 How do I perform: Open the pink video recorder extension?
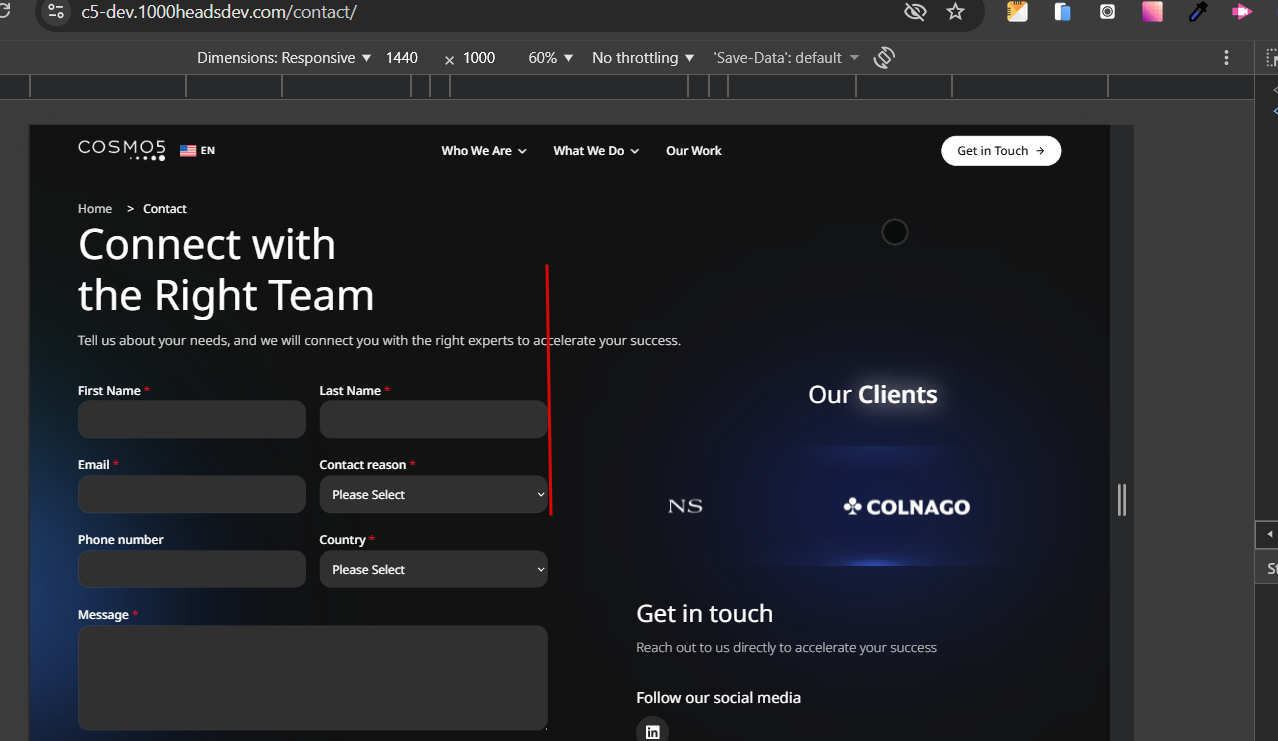pyautogui.click(x=1242, y=12)
